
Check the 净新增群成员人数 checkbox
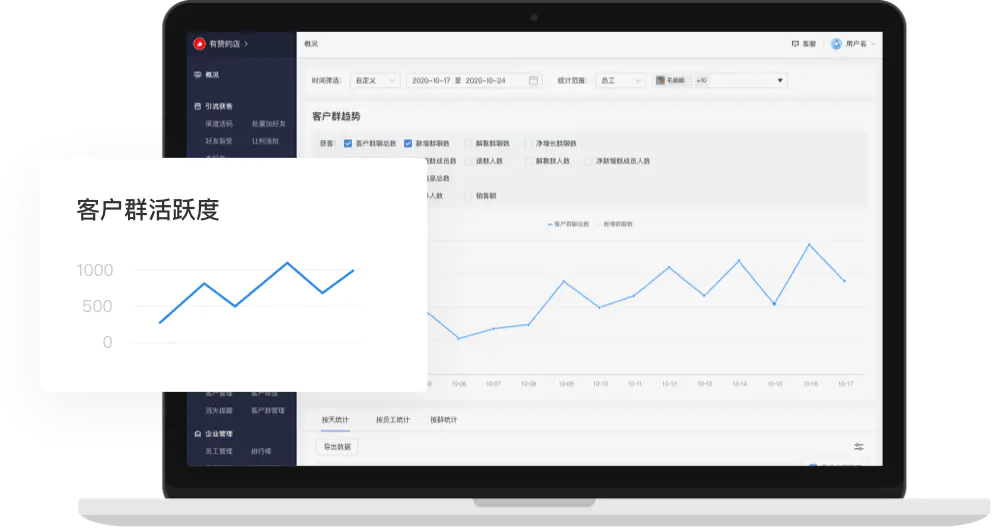click(x=588, y=161)
